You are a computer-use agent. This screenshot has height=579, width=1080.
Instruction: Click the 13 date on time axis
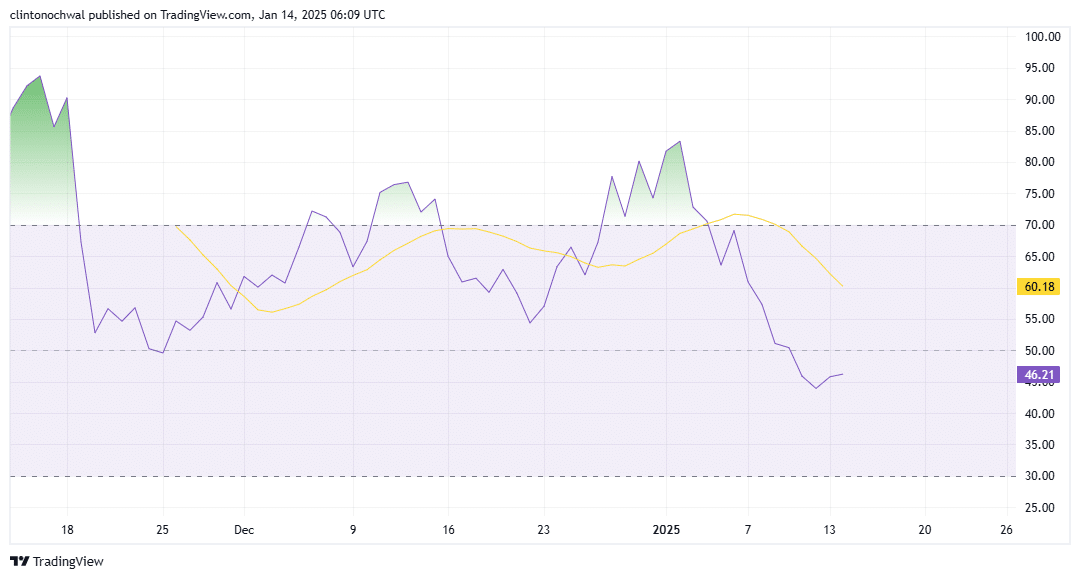(829, 529)
